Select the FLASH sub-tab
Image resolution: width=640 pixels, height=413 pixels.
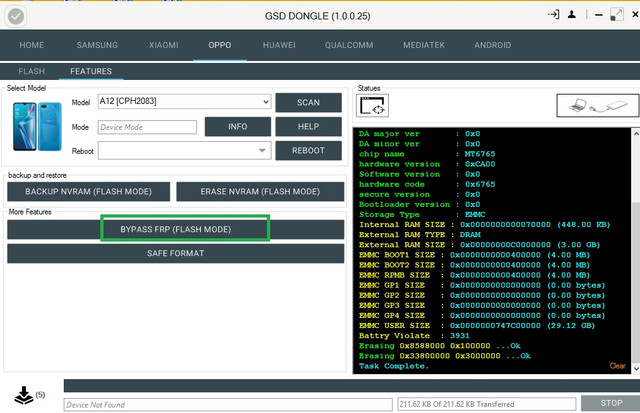(31, 71)
